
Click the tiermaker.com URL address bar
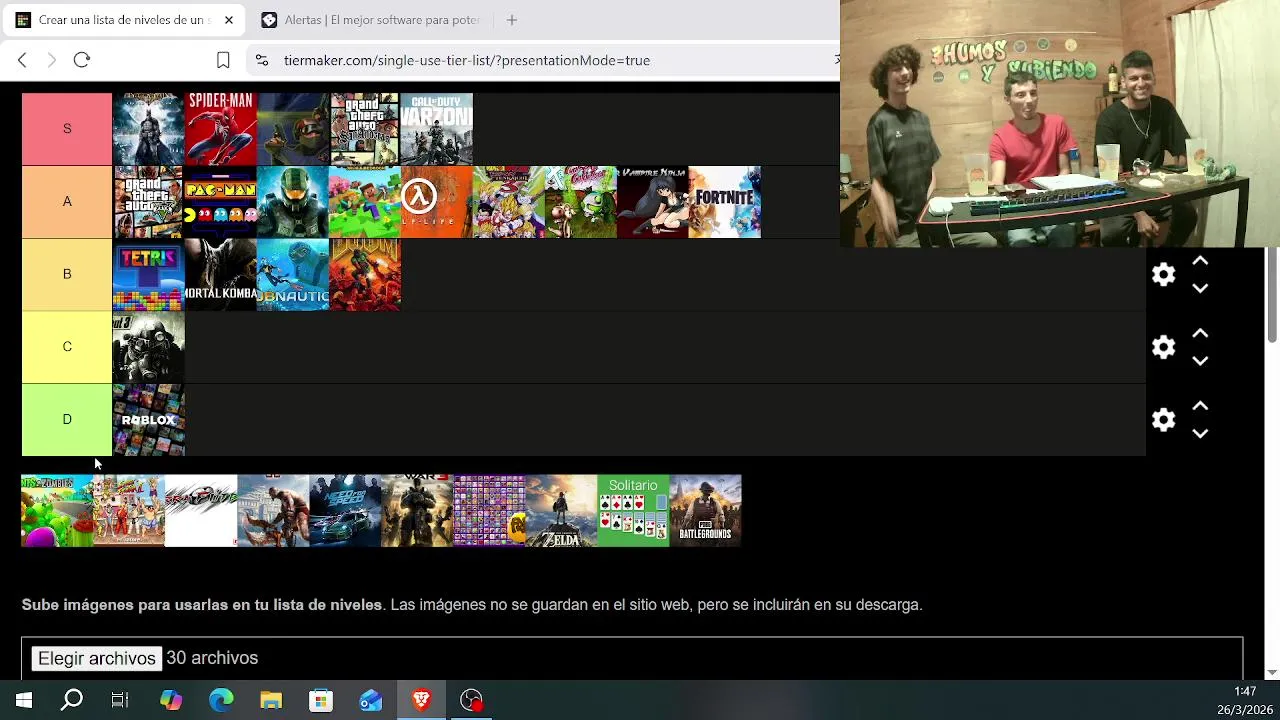click(x=466, y=60)
